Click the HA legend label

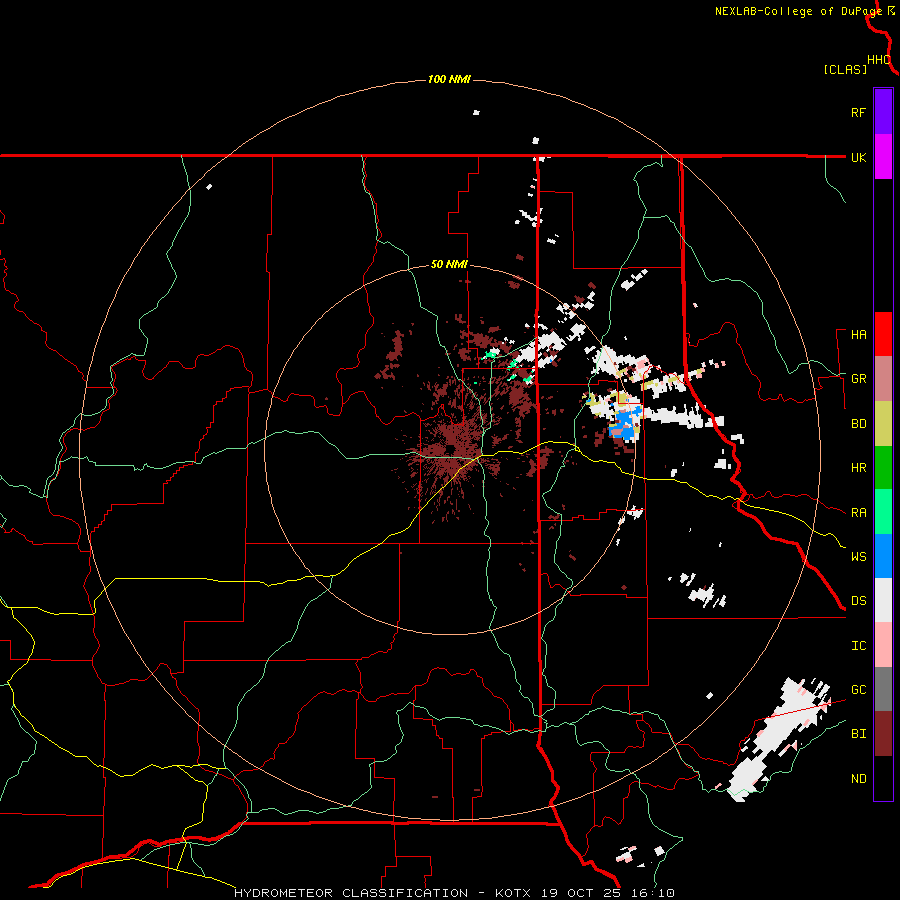pos(858,335)
